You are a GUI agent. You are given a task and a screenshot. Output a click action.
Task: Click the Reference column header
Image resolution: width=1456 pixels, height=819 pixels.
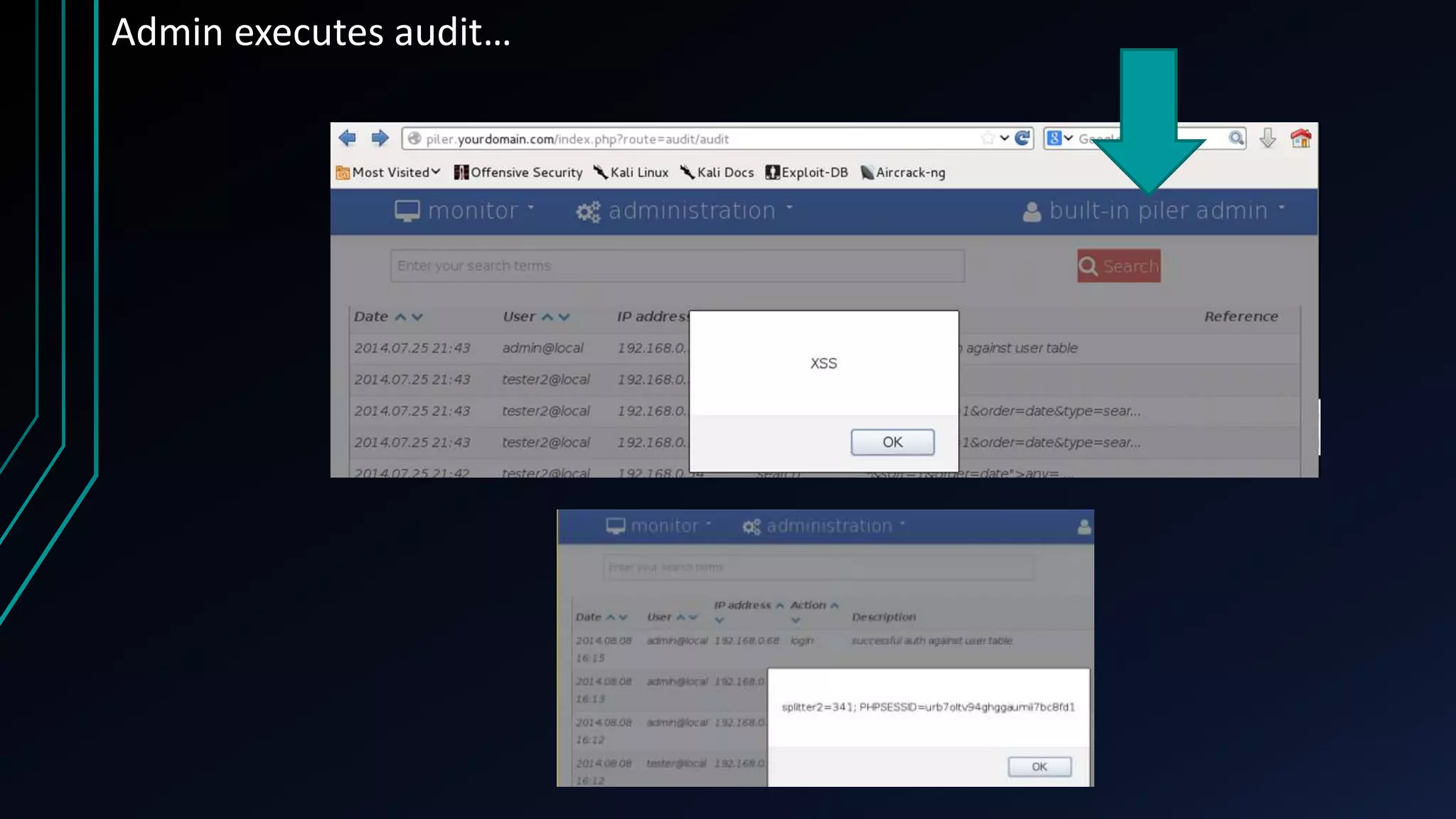[x=1241, y=316]
